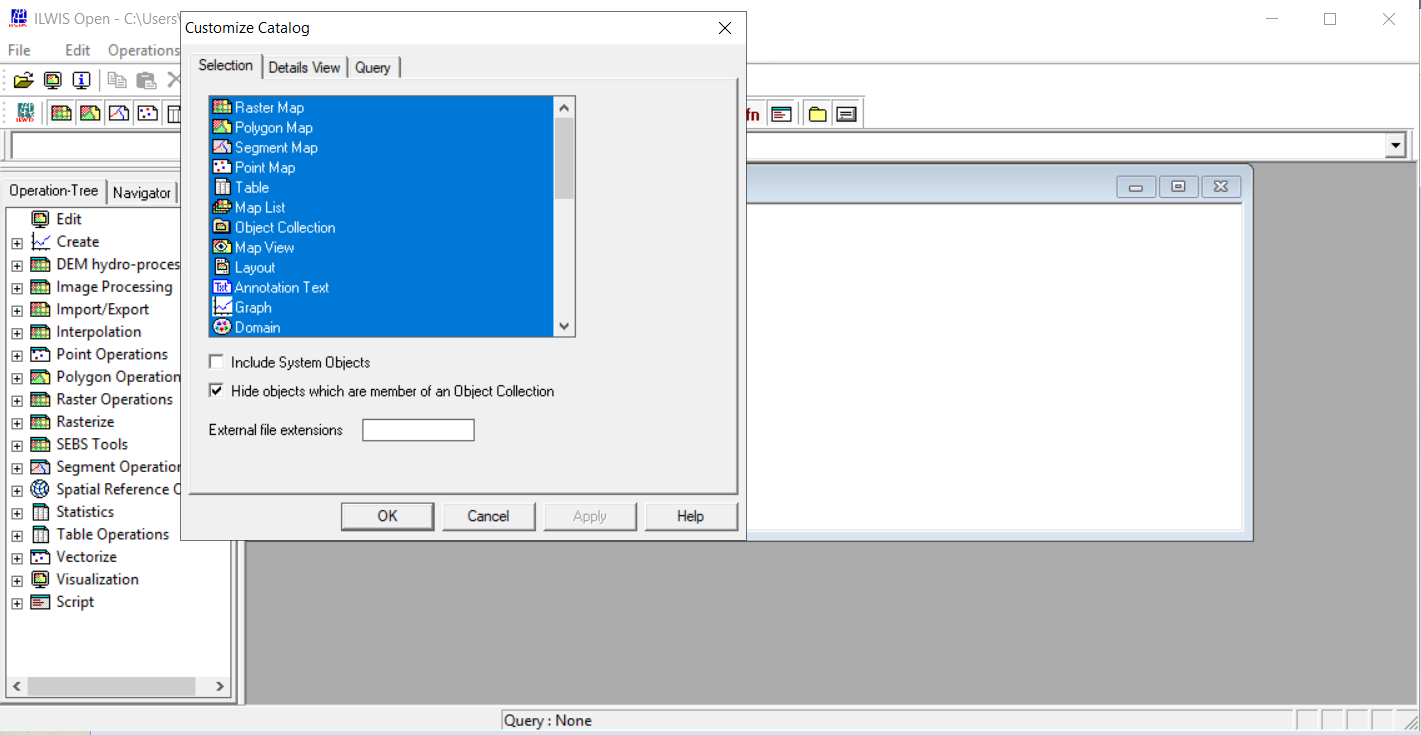Viewport: 1421px width, 735px height.
Task: Select SEBS Tools in operation tree
Action: pyautogui.click(x=92, y=444)
